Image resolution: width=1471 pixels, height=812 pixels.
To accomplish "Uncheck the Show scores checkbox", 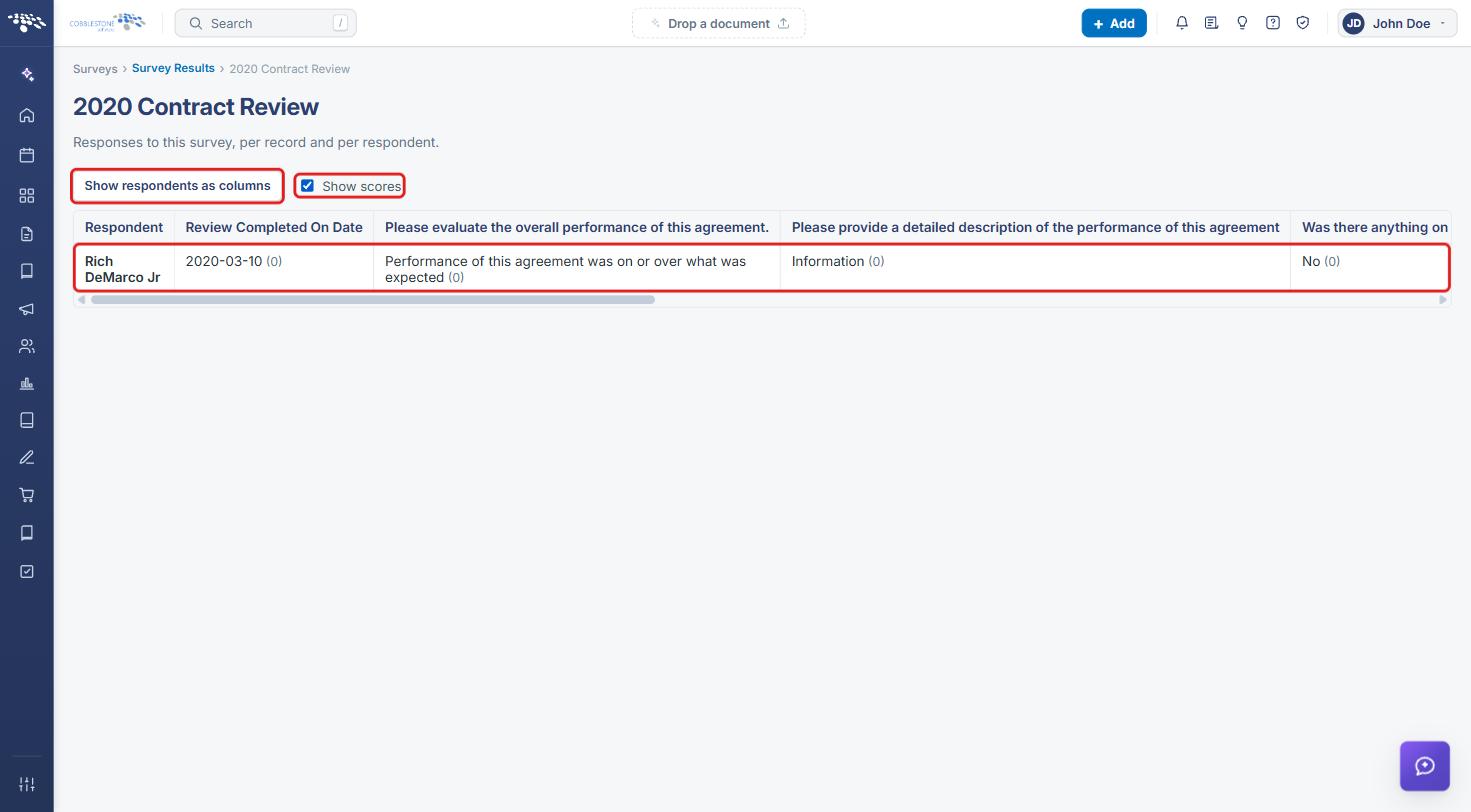I will tap(307, 186).
